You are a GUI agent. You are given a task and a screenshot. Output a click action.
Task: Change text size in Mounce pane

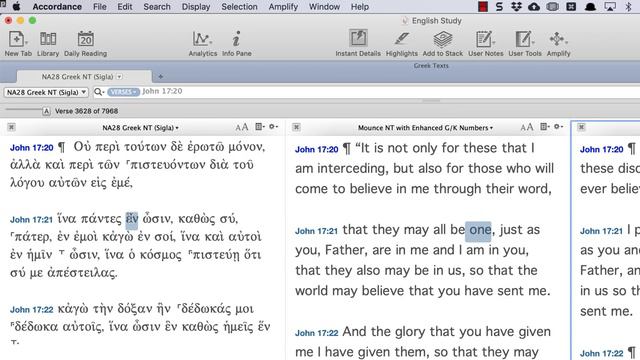(x=527, y=127)
